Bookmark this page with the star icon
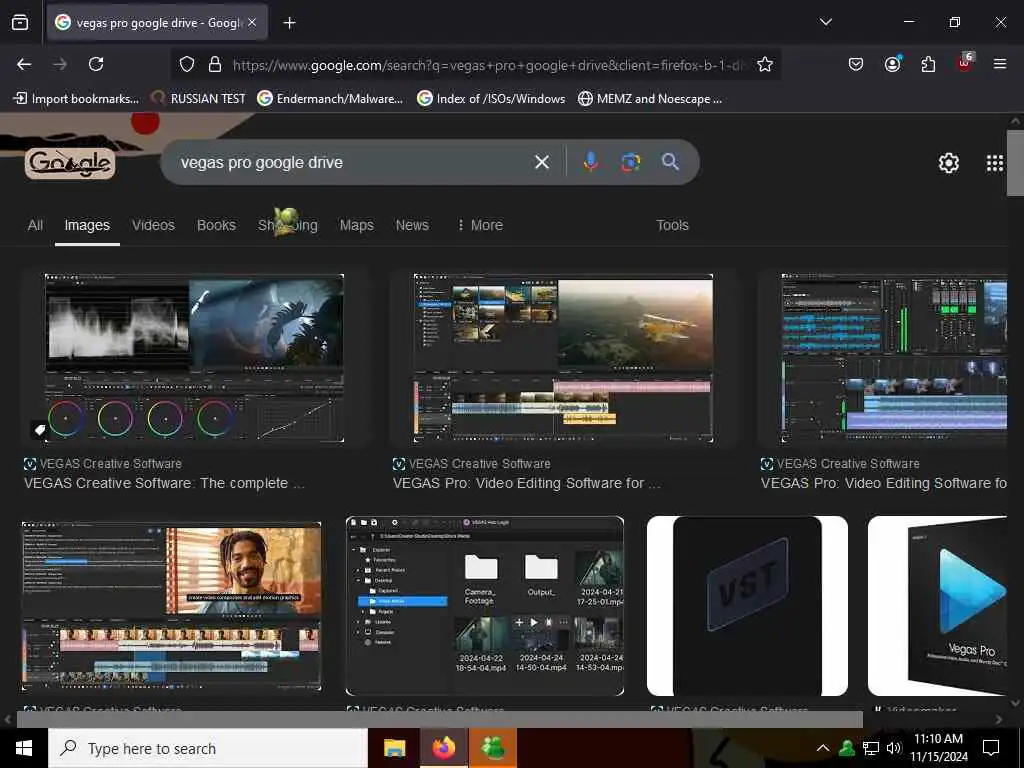Image resolution: width=1024 pixels, height=768 pixels. [x=765, y=65]
